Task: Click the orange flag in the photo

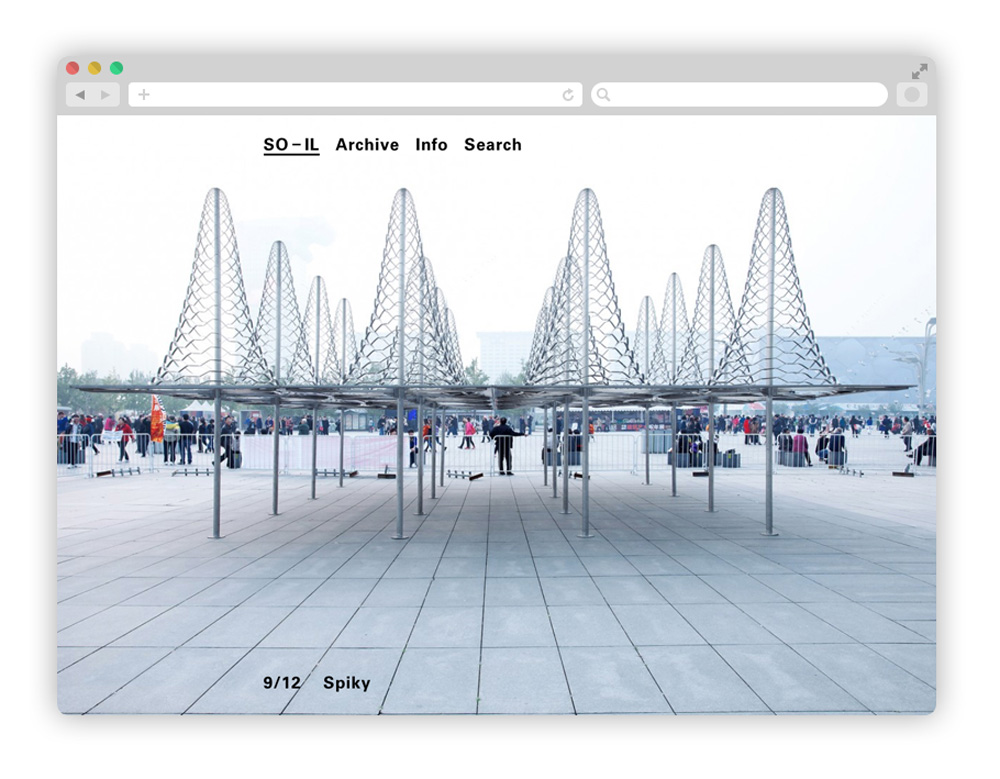Action: point(157,417)
